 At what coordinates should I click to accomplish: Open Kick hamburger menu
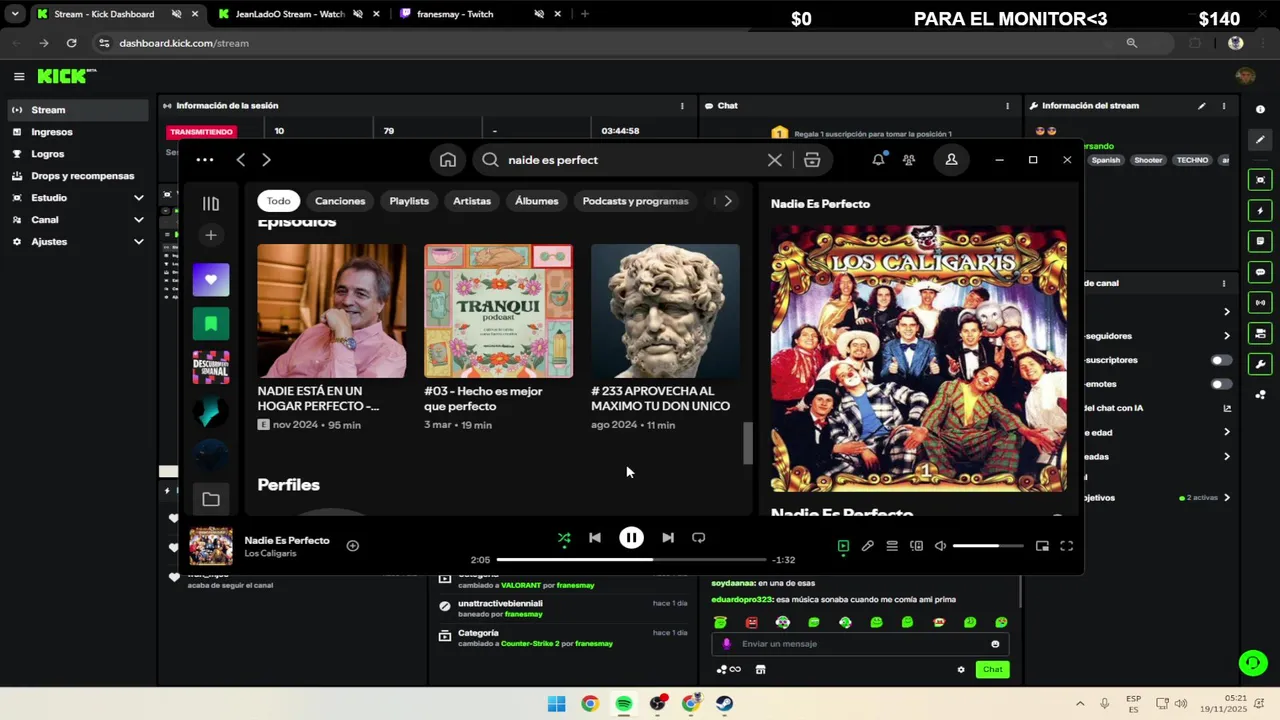pos(19,76)
